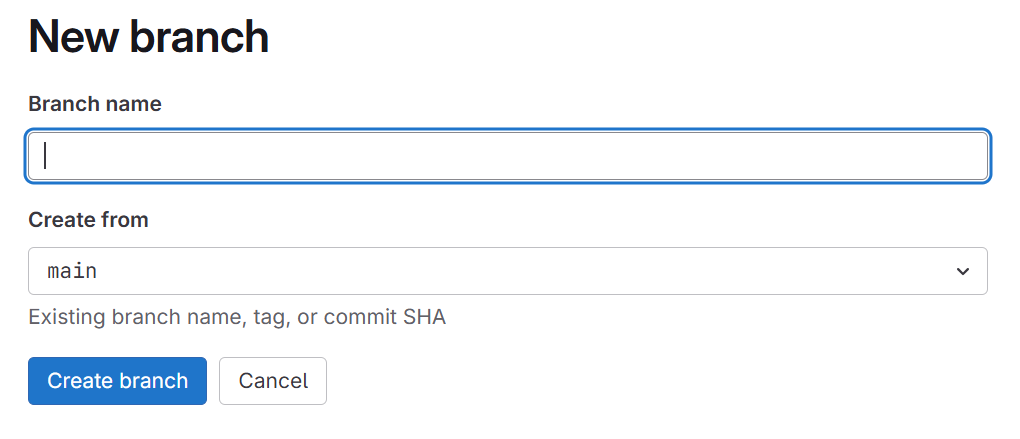This screenshot has width=1020, height=439.
Task: Click the New branch page heading
Action: pyautogui.click(x=148, y=36)
